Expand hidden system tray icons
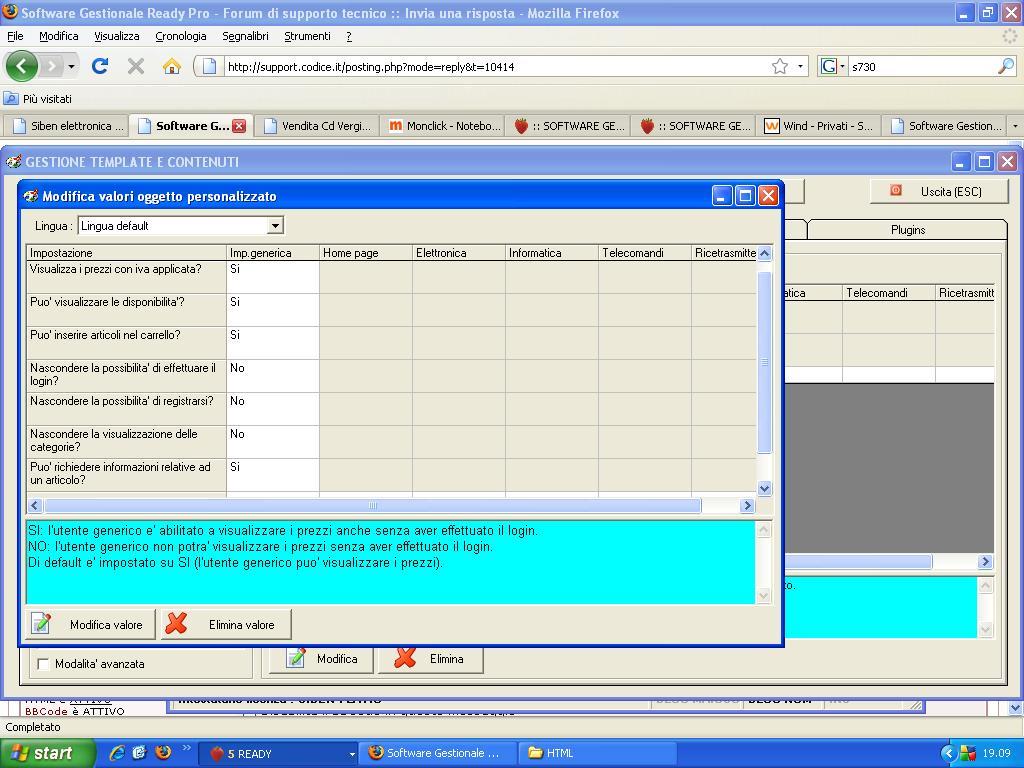 click(x=948, y=753)
